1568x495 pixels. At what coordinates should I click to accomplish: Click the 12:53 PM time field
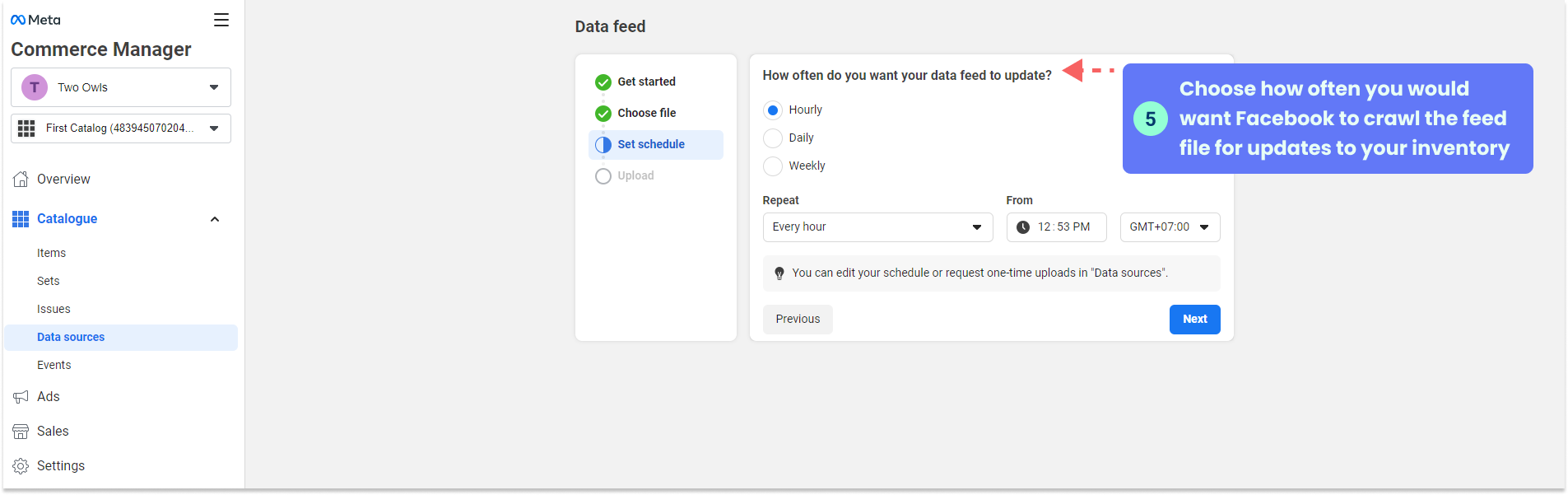1057,227
